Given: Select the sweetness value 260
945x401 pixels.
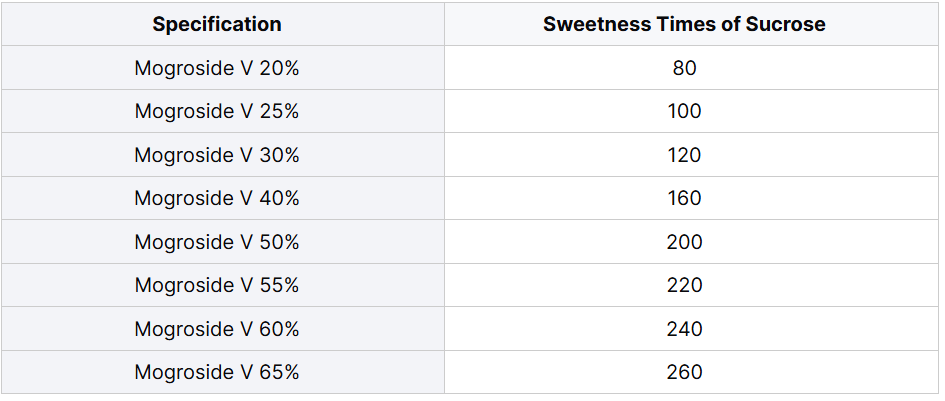Looking at the screenshot, I should click(x=685, y=372).
